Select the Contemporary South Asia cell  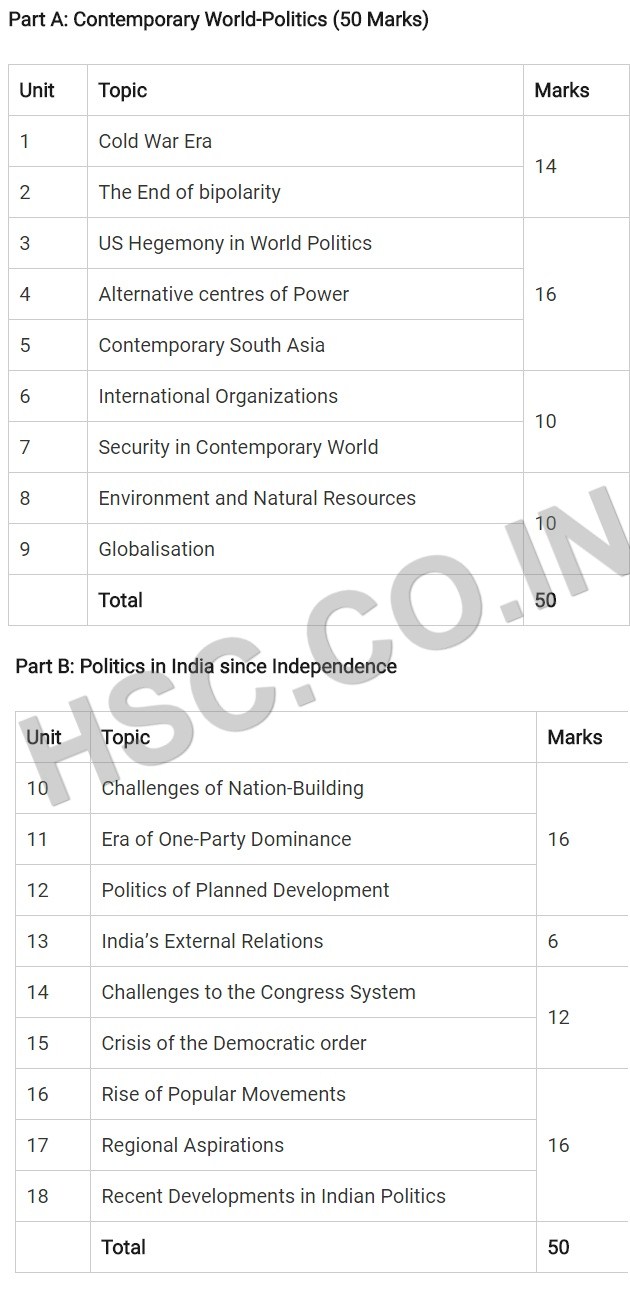(x=211, y=345)
